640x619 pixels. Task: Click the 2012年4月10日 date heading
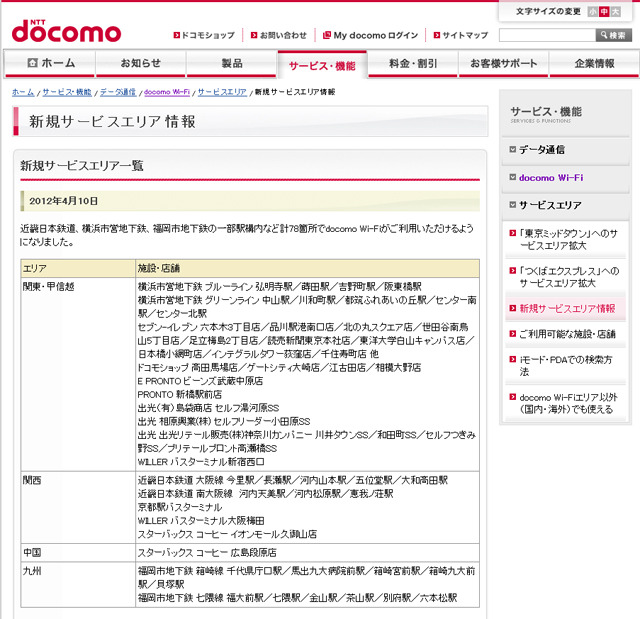64,201
